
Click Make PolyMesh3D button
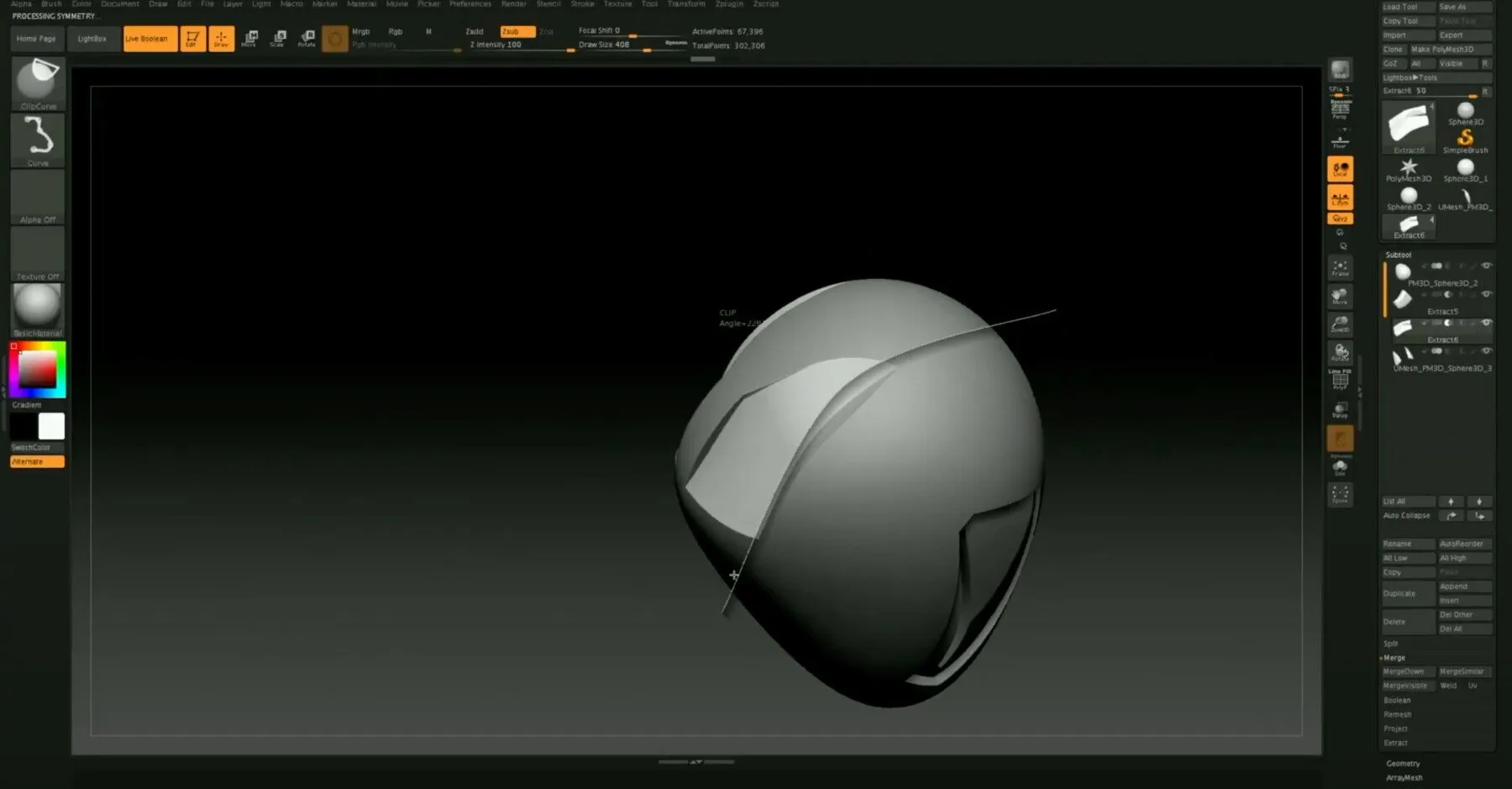tap(1450, 50)
